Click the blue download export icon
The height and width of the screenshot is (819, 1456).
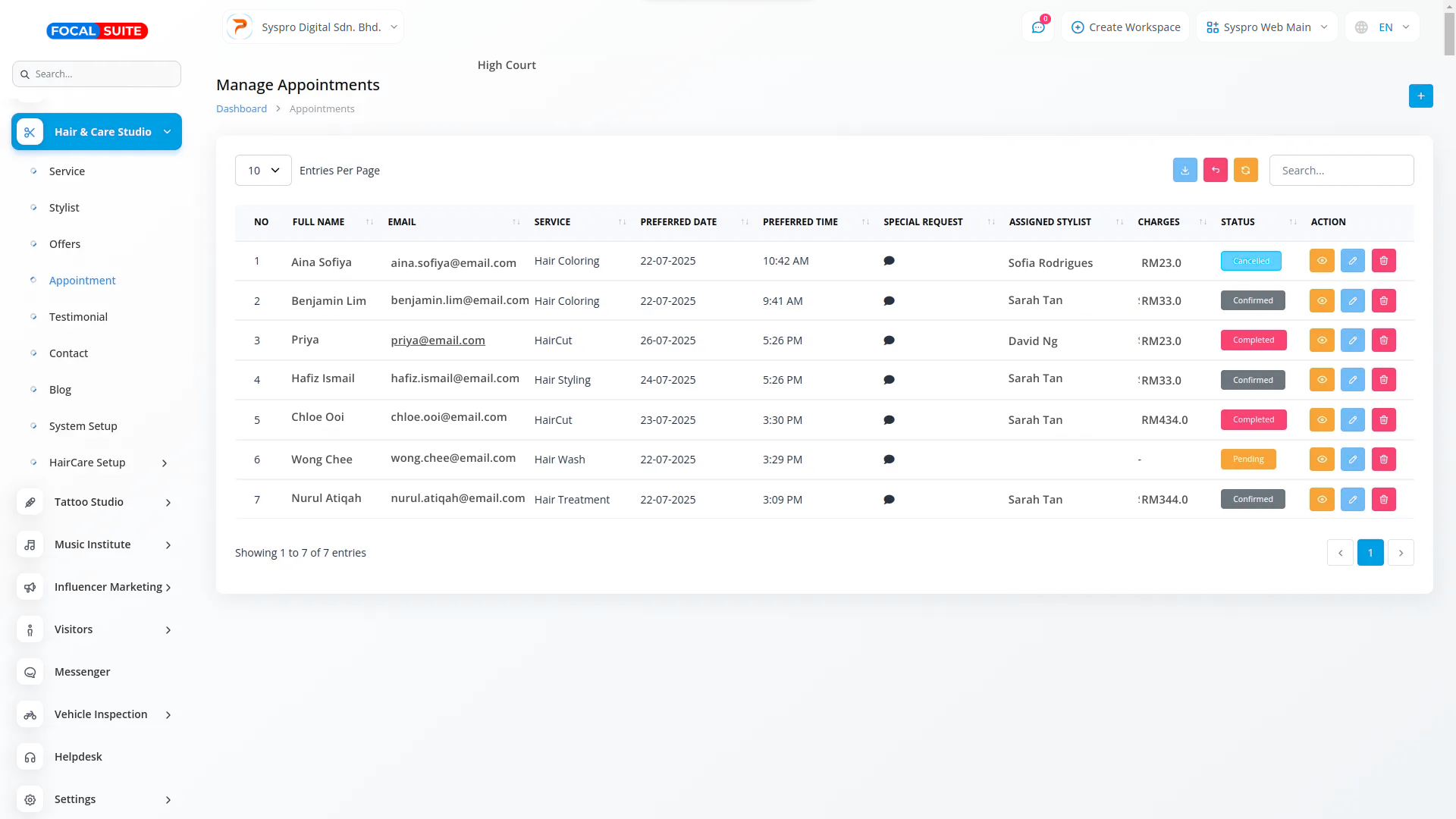pyautogui.click(x=1185, y=170)
